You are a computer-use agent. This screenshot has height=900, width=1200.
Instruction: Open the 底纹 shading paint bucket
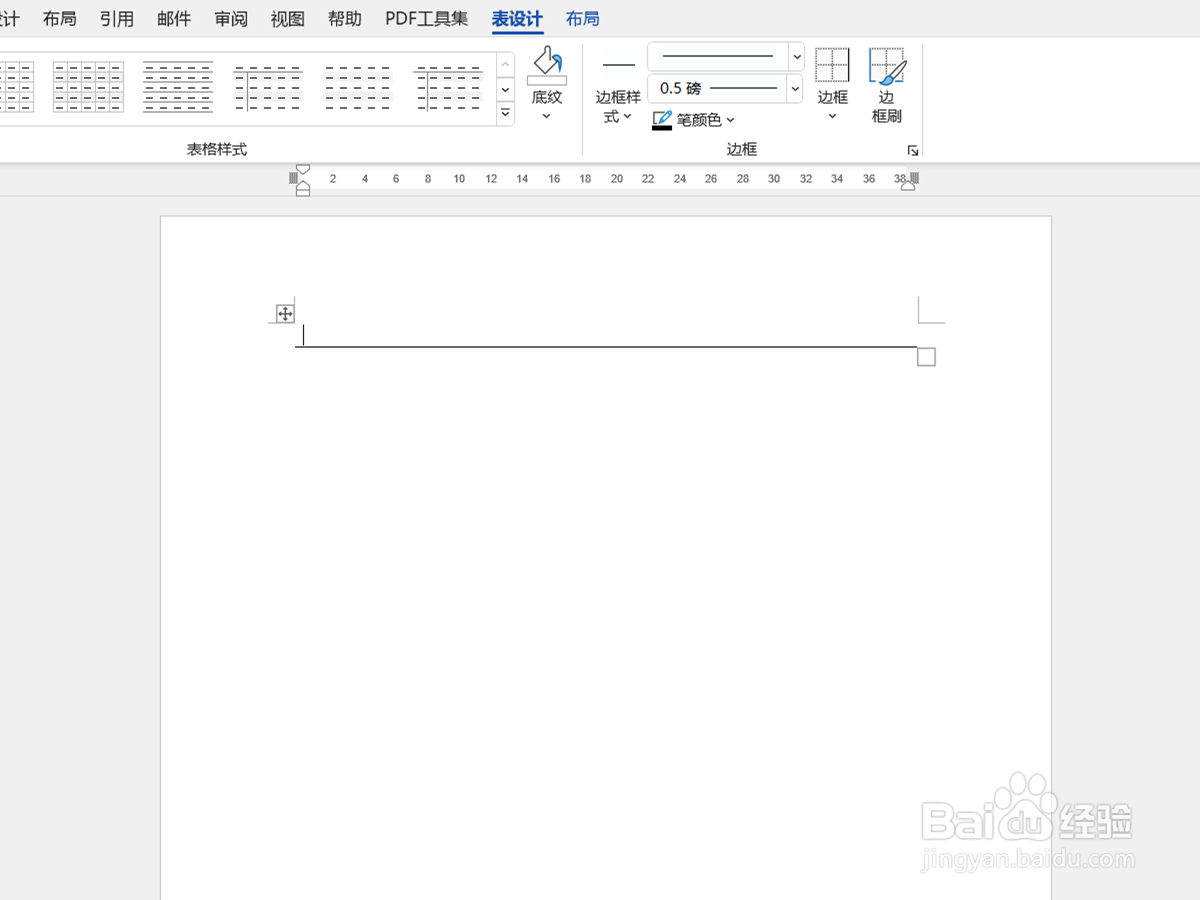547,66
